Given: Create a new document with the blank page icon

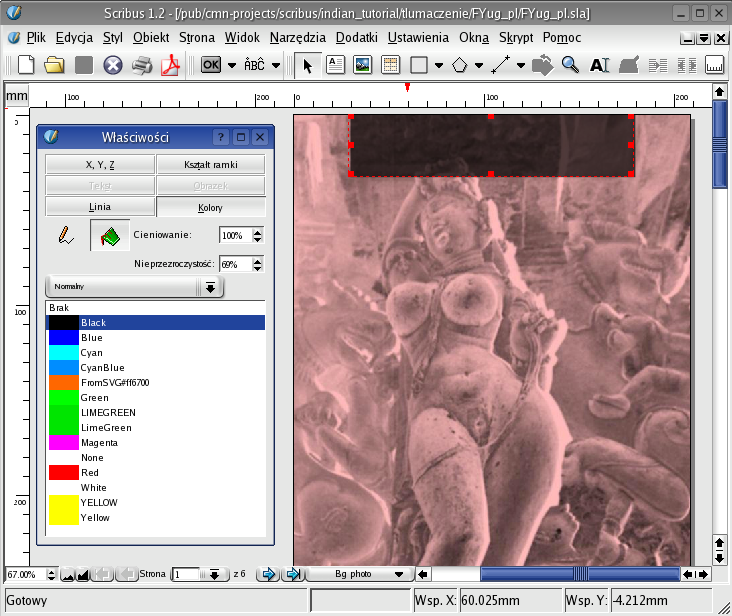Looking at the screenshot, I should coord(26,65).
